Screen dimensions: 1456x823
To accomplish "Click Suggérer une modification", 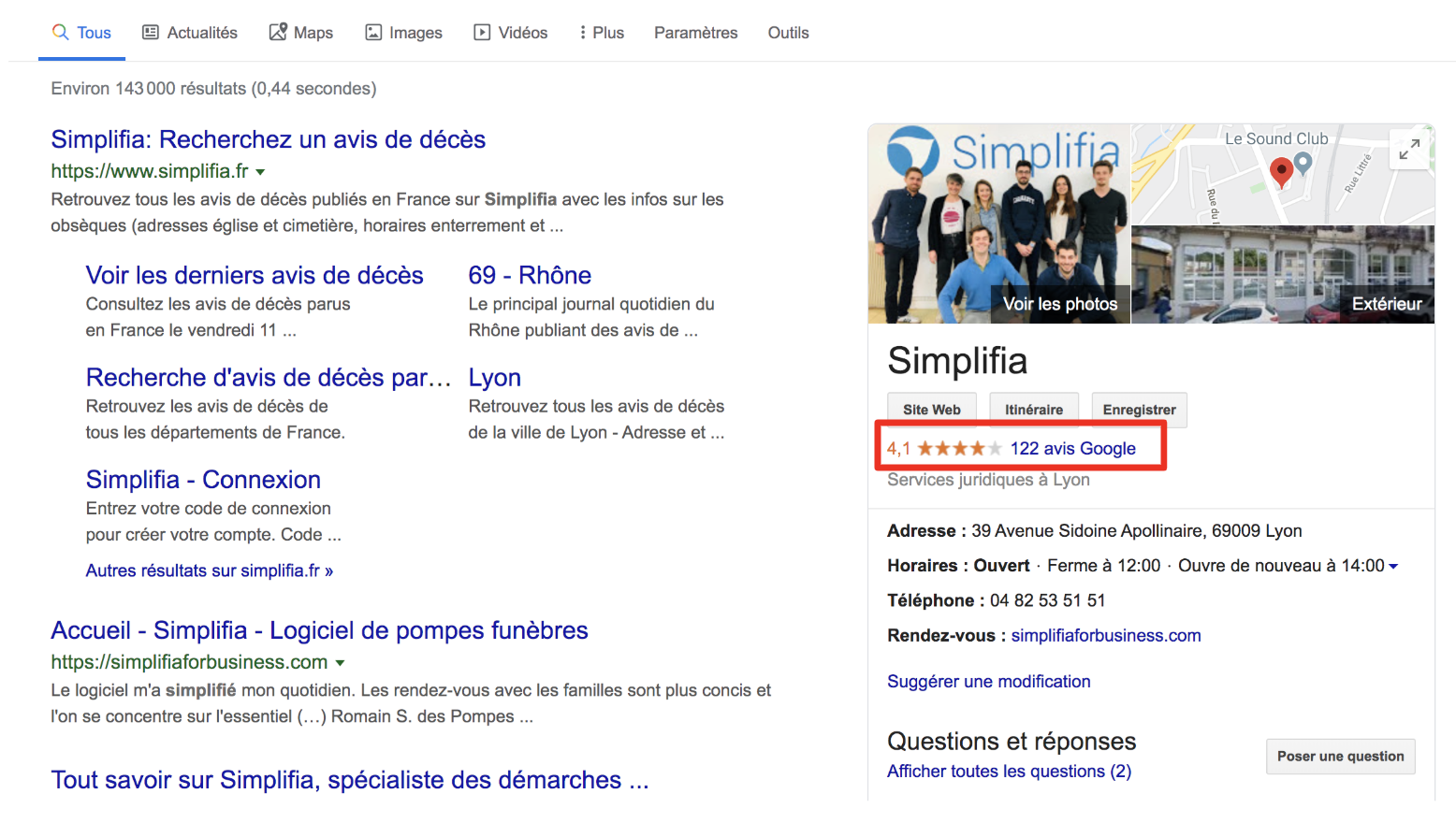I will (x=989, y=682).
